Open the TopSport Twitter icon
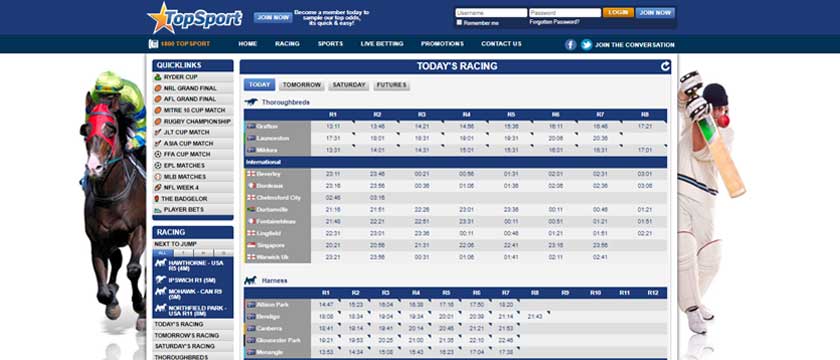840x360 pixels. pos(587,44)
